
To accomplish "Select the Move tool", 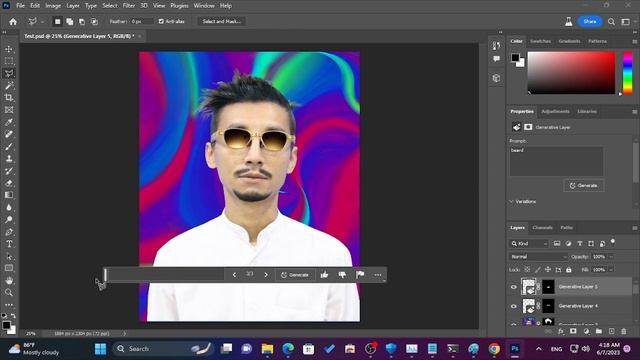I will click(9, 49).
